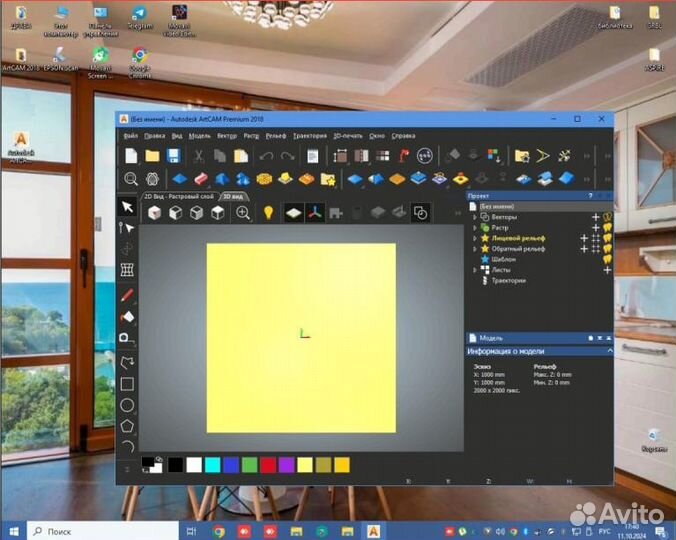Image resolution: width=676 pixels, height=540 pixels.
Task: Open the Справка menu
Action: [403, 136]
